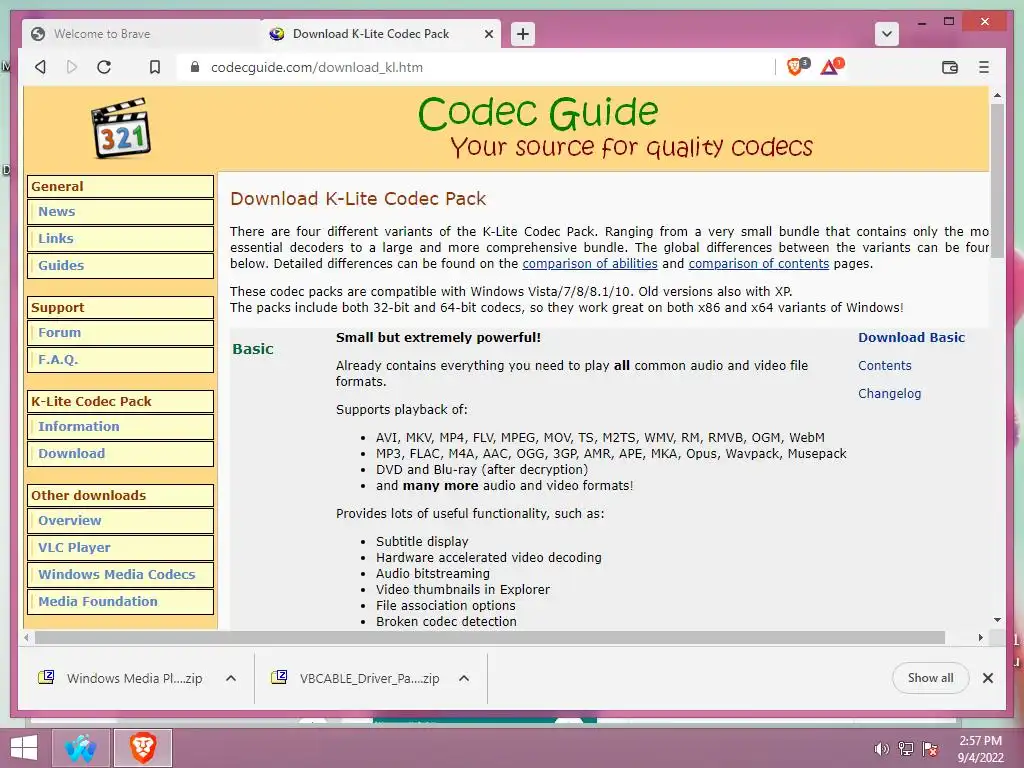Open the Action Center flag icon
Screen dimensions: 1024x768
click(x=930, y=749)
